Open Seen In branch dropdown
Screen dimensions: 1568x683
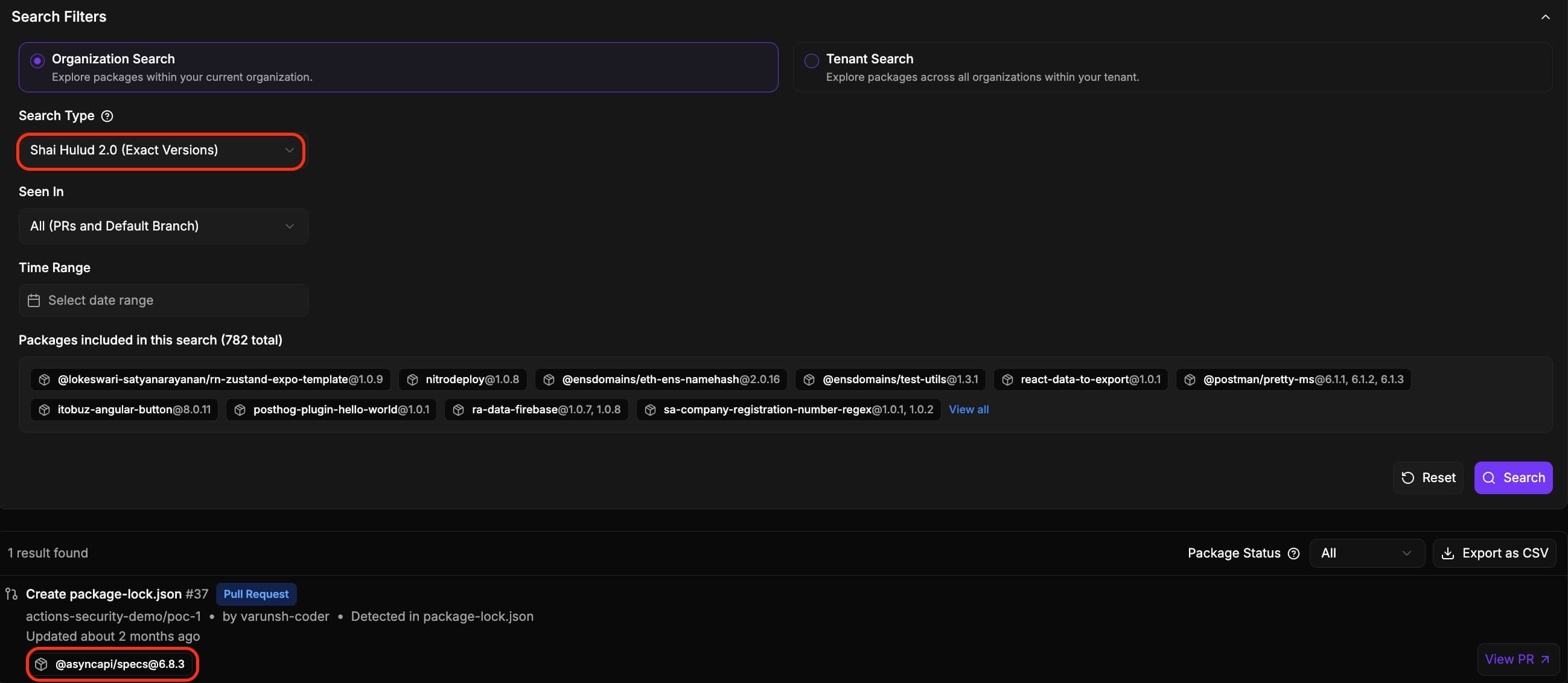163,226
